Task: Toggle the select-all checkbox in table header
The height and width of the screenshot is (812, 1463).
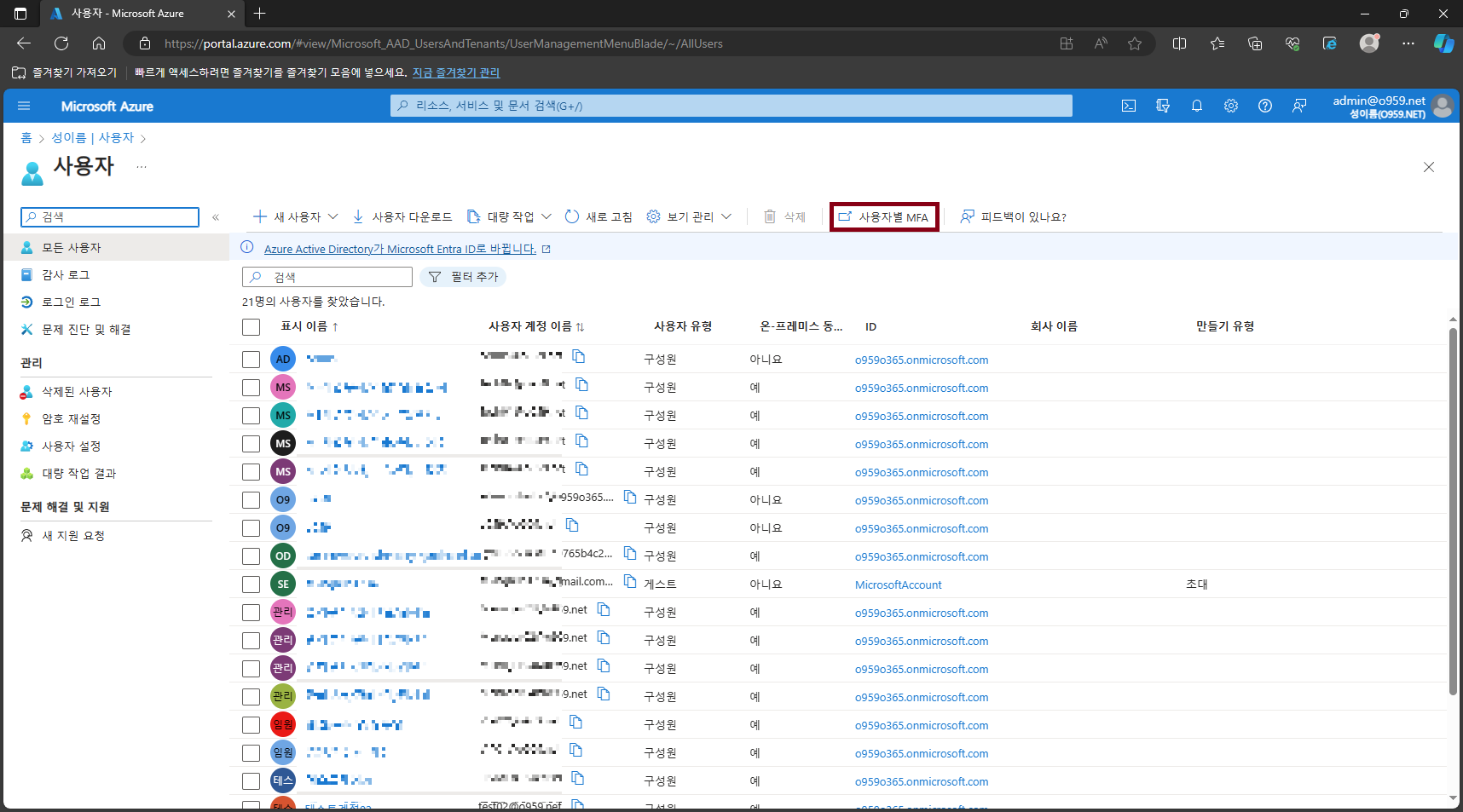Action: [x=251, y=327]
